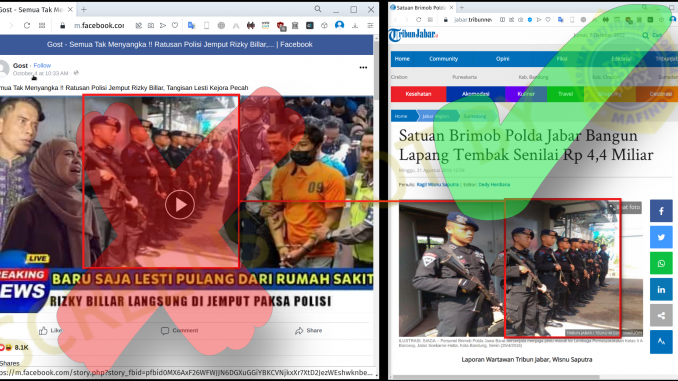Play the Facebook video thumbnail
The width and height of the screenshot is (678, 381).
coord(180,205)
